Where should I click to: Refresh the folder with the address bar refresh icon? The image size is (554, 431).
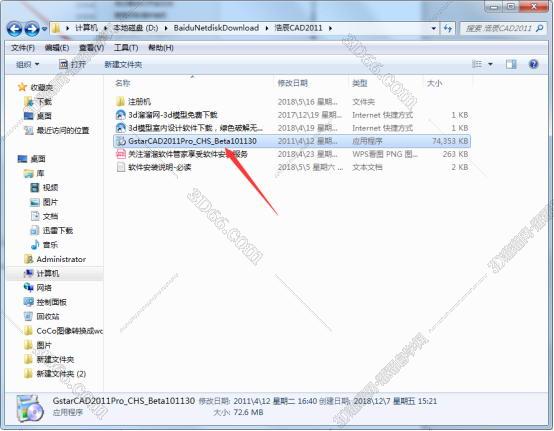pos(448,28)
